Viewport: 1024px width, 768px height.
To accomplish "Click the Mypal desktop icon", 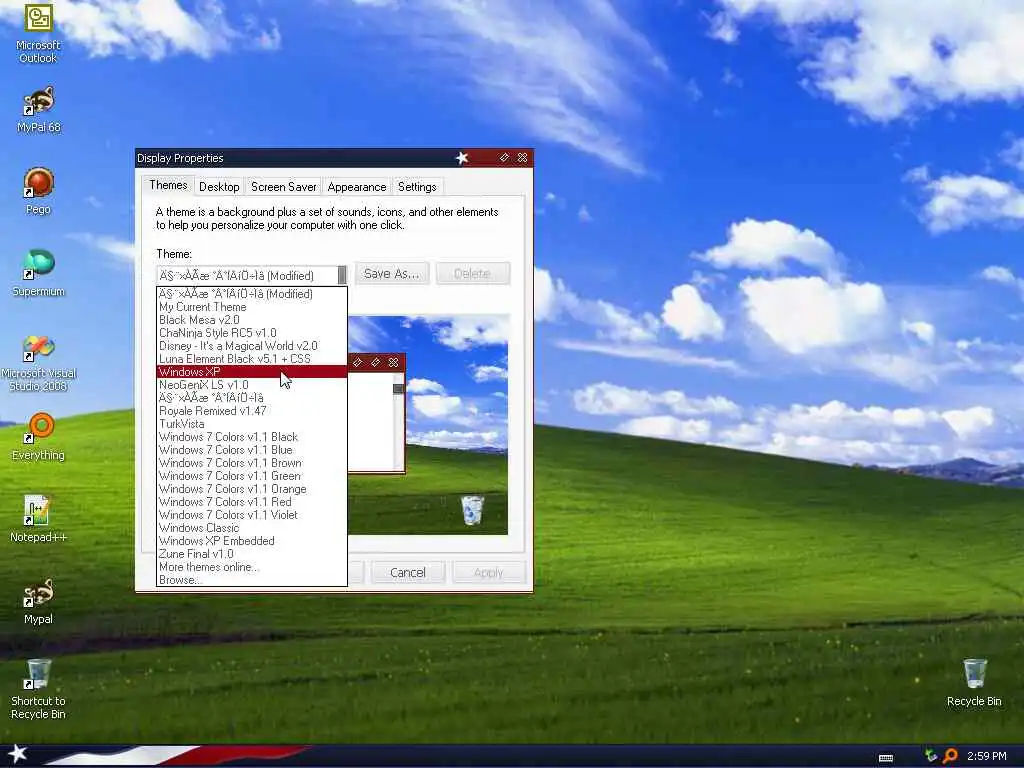I will (38, 601).
